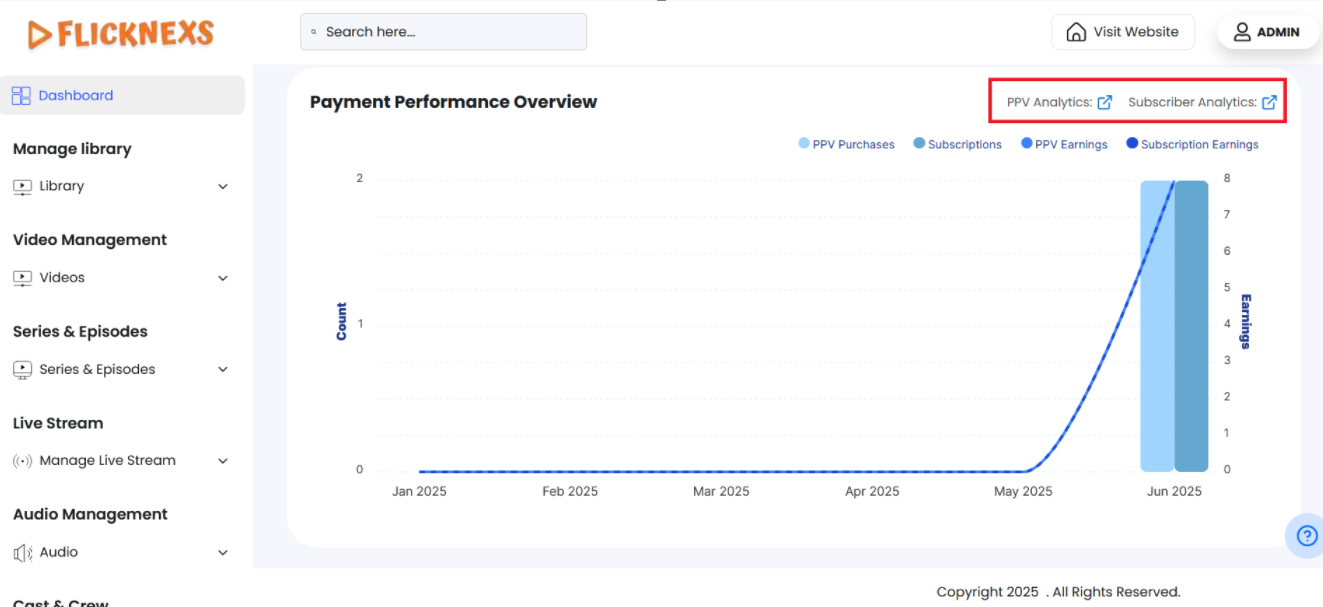Click the Visit Website button

click(1123, 32)
